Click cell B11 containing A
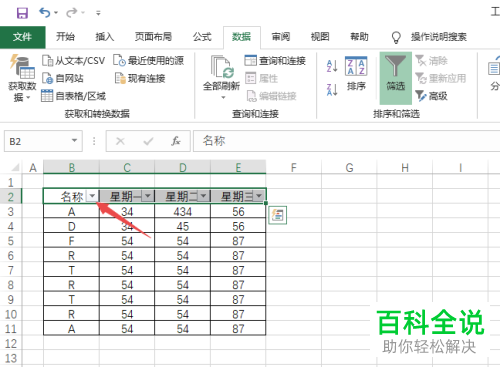500x367 pixels. click(x=71, y=329)
